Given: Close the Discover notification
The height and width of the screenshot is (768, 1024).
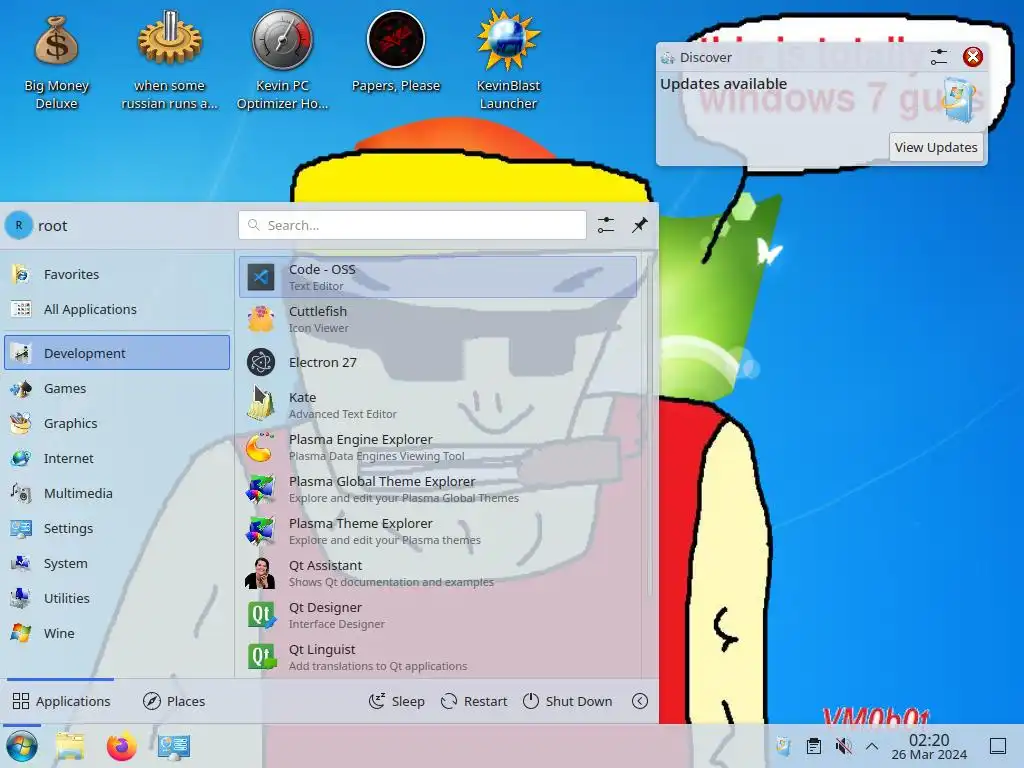Looking at the screenshot, I should tap(972, 57).
